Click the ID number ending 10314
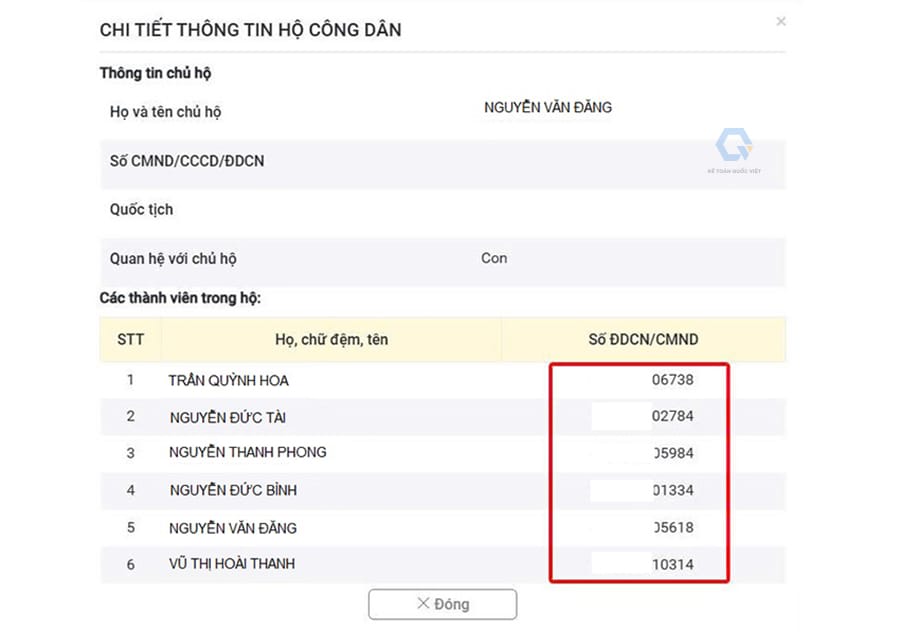This screenshot has height=632, width=900. tap(672, 565)
